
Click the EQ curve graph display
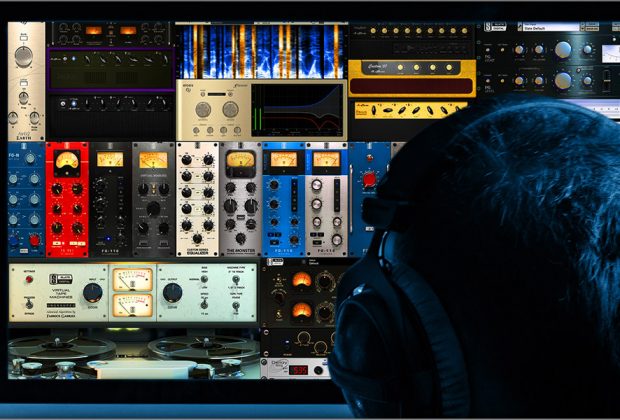coord(297,110)
